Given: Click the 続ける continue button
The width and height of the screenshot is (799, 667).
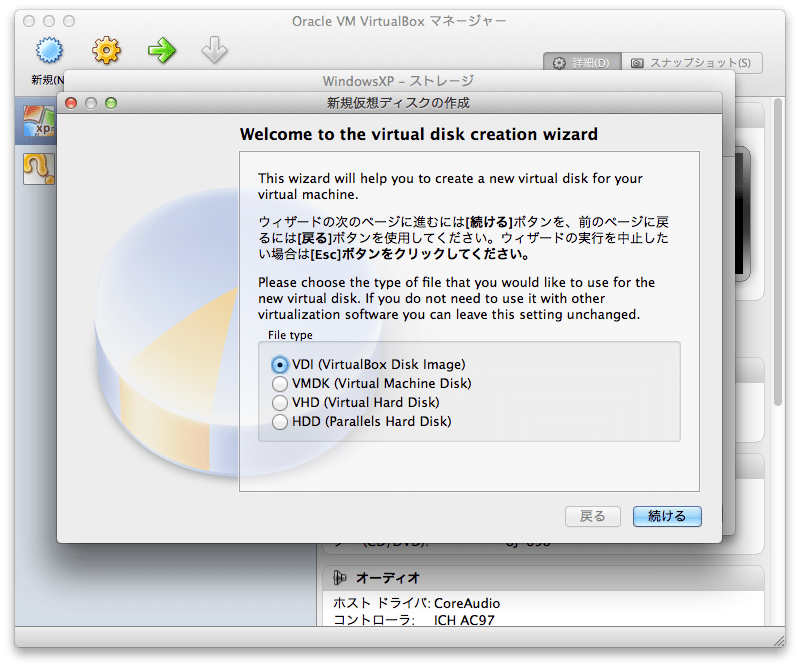Looking at the screenshot, I should pyautogui.click(x=667, y=516).
